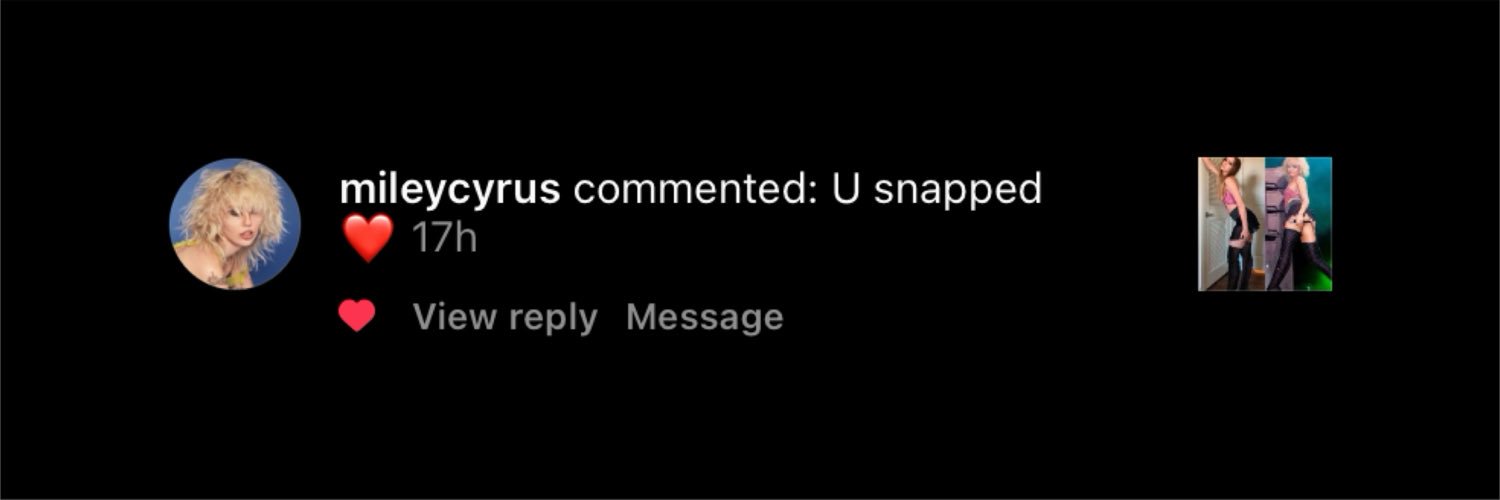Click the blonde-haired circular profile picture

click(x=235, y=223)
